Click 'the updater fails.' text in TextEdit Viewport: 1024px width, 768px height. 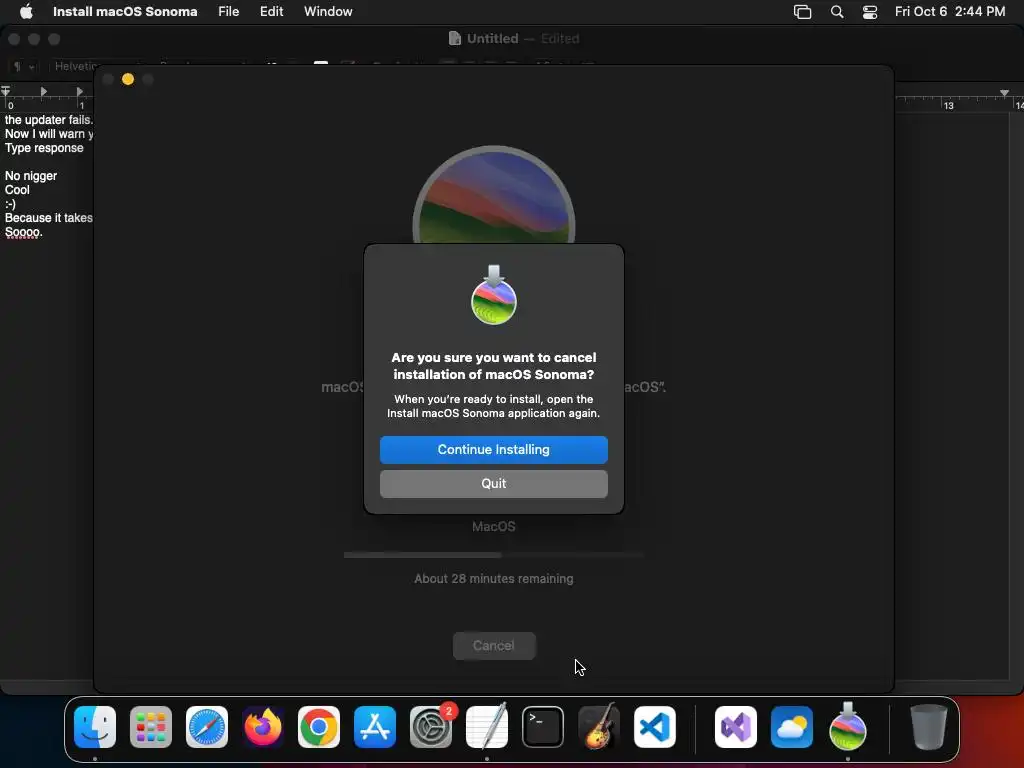[x=49, y=120]
